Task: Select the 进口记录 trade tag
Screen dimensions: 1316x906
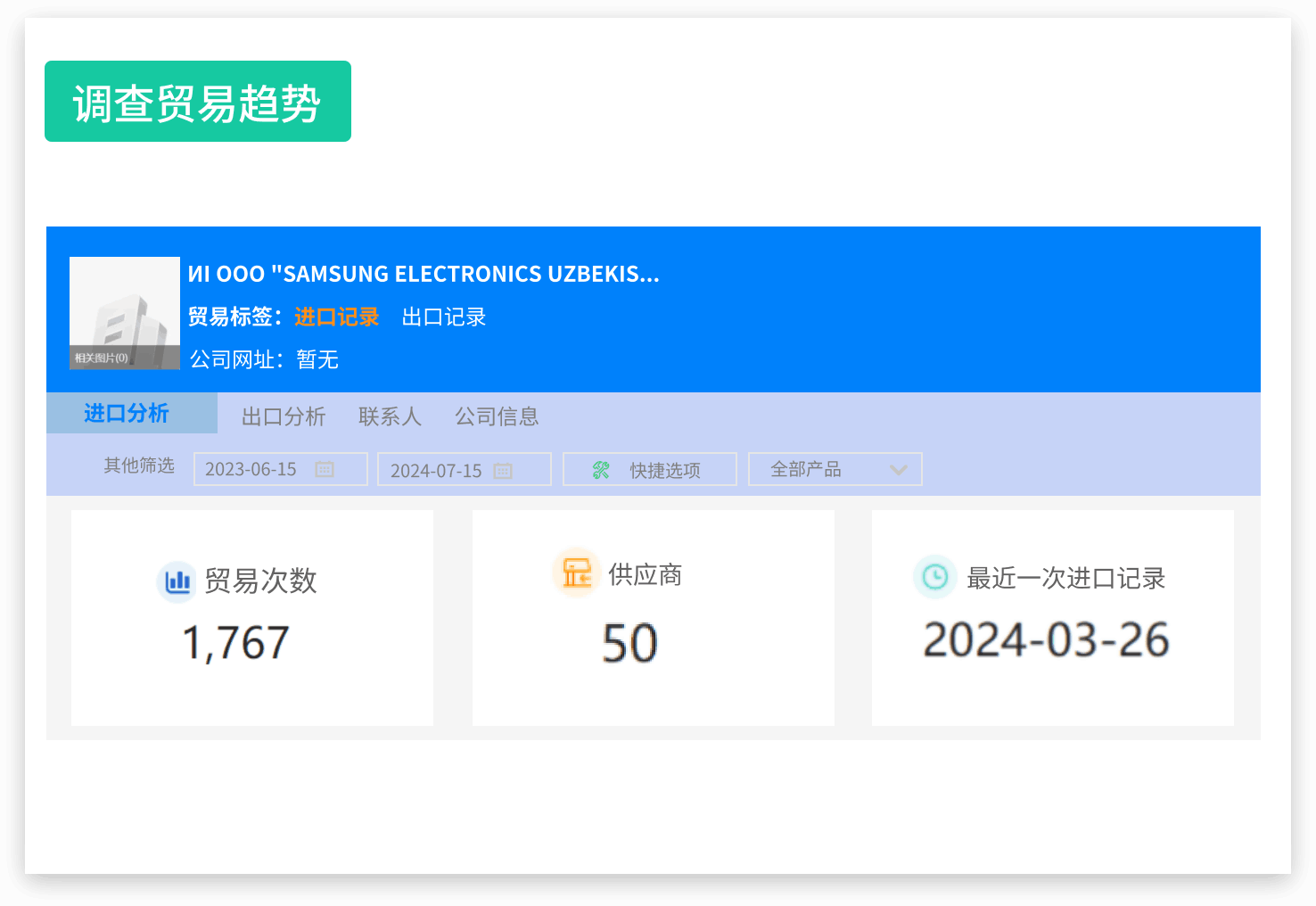Action: 337,317
